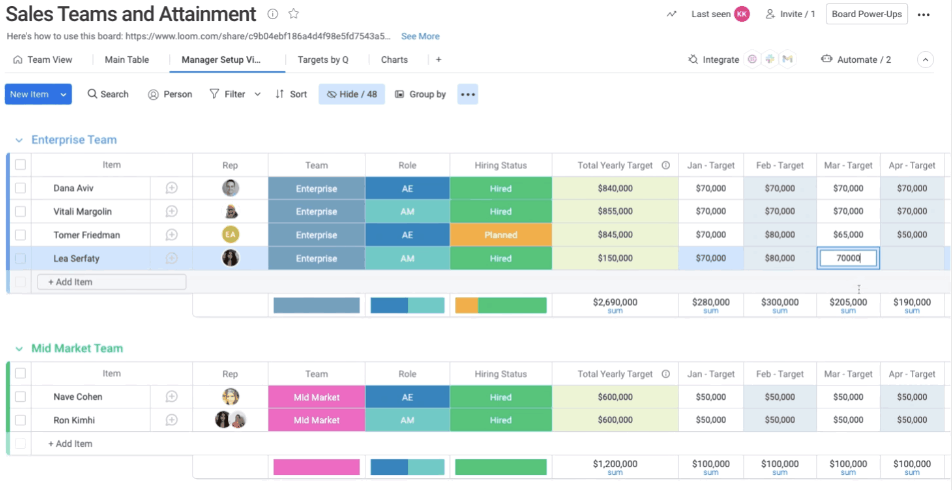Screen dimensions: 952x490
Task: Check the Dana Aviv row checkbox
Action: point(21,188)
